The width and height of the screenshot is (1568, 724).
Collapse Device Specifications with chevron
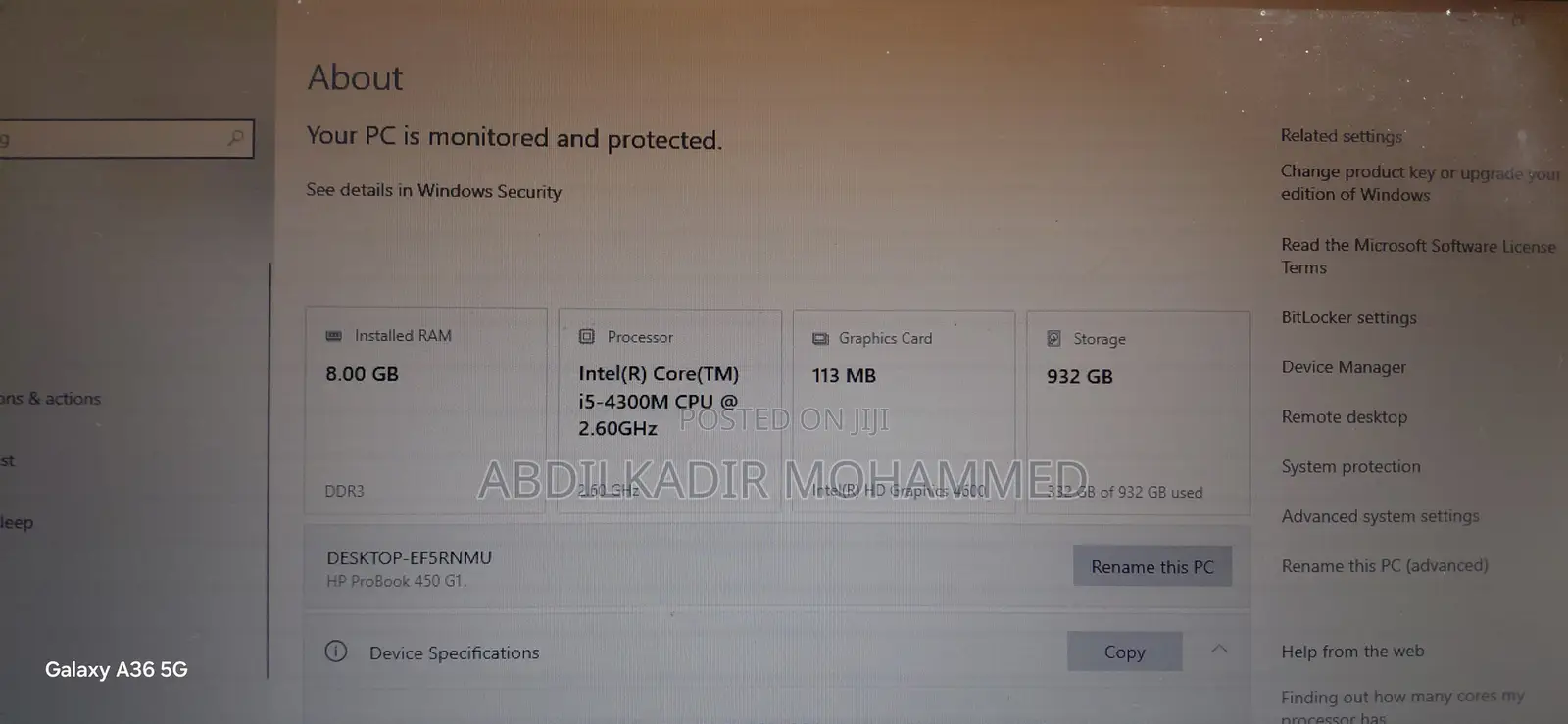click(x=1219, y=649)
